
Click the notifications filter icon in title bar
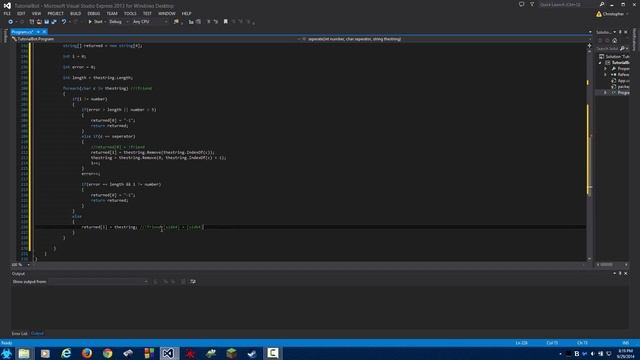pos(532,4)
